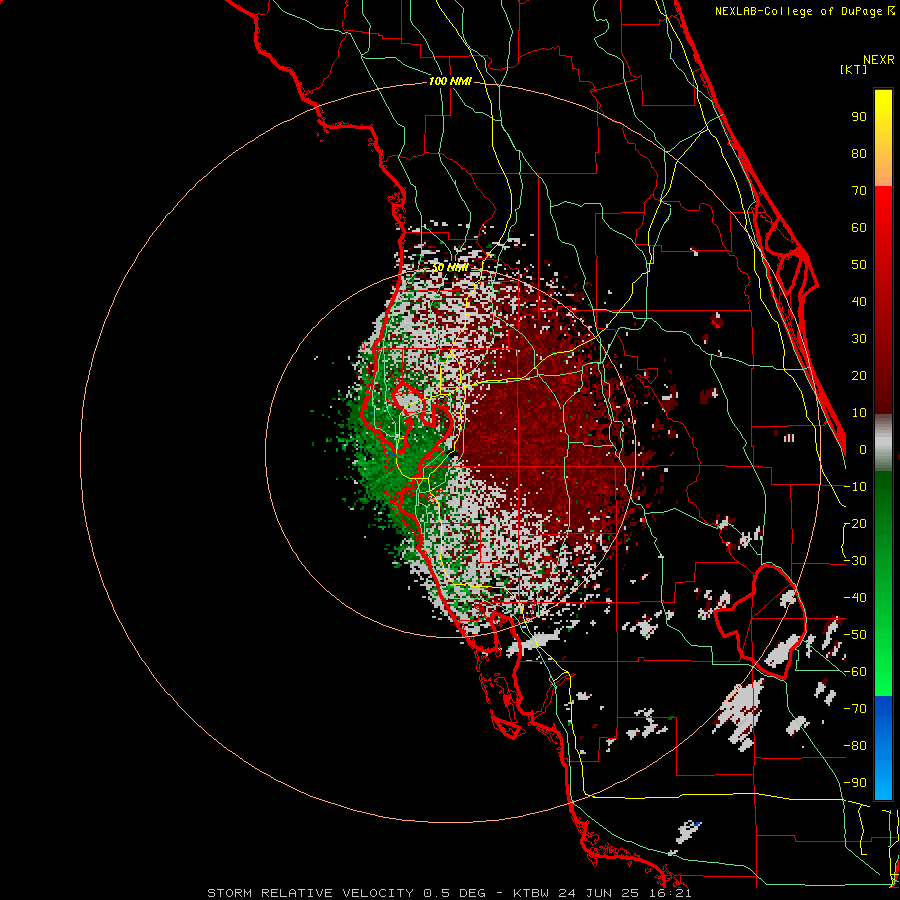Select the NEXR label above the color scale
900x900 pixels.
tap(879, 60)
